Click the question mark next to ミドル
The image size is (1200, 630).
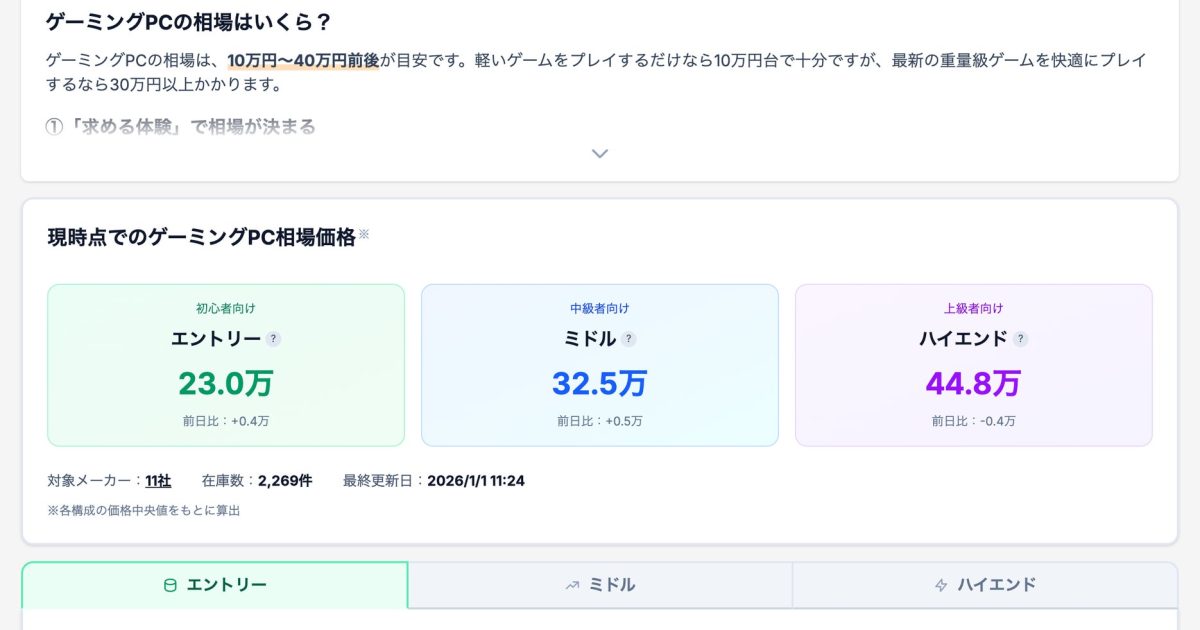point(629,339)
